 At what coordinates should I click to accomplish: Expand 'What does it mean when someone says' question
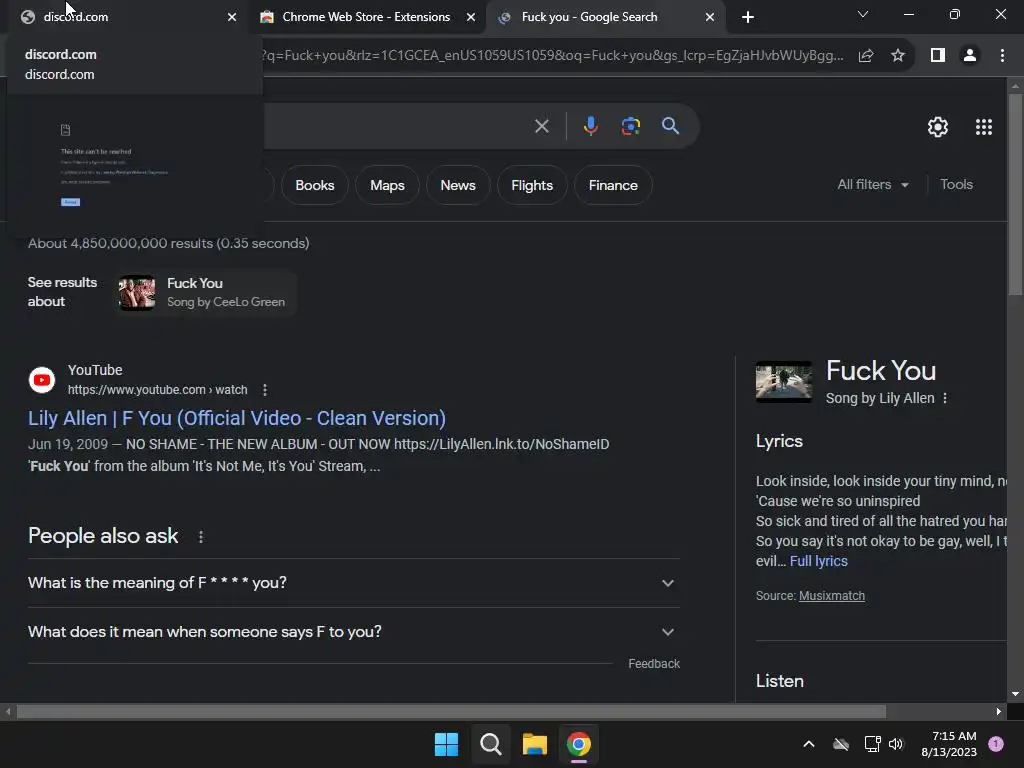pos(353,632)
